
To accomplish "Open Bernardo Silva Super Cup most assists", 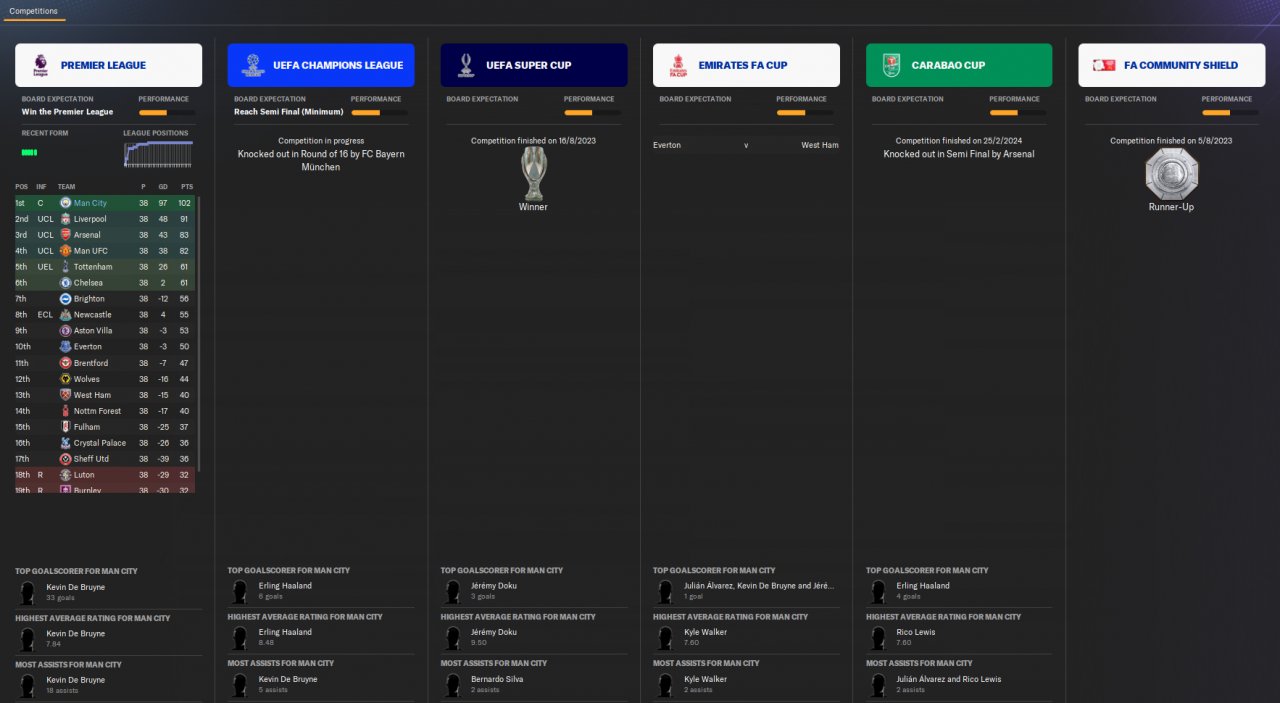I will [498, 678].
